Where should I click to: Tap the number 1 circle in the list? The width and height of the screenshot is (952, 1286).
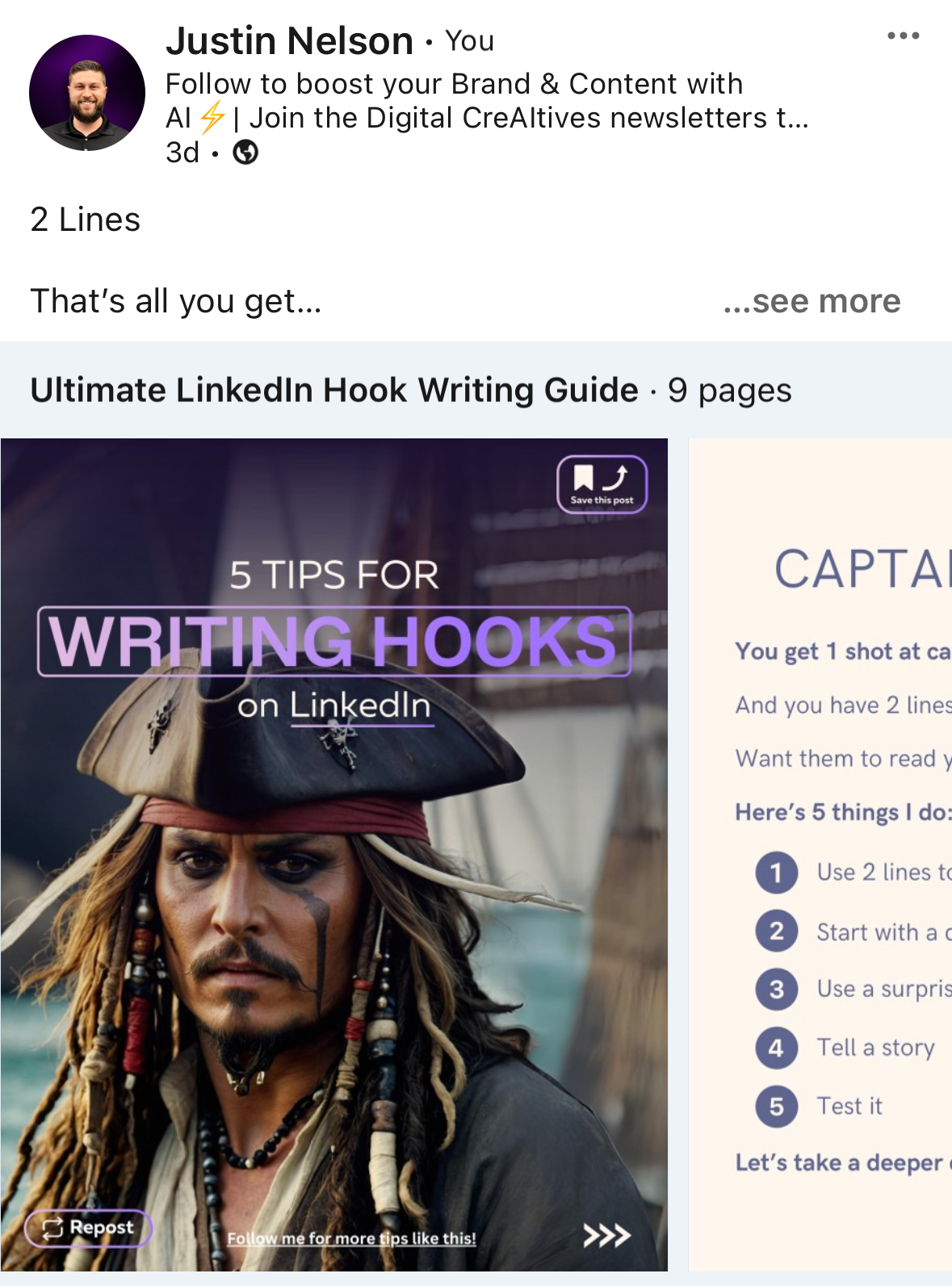(777, 873)
